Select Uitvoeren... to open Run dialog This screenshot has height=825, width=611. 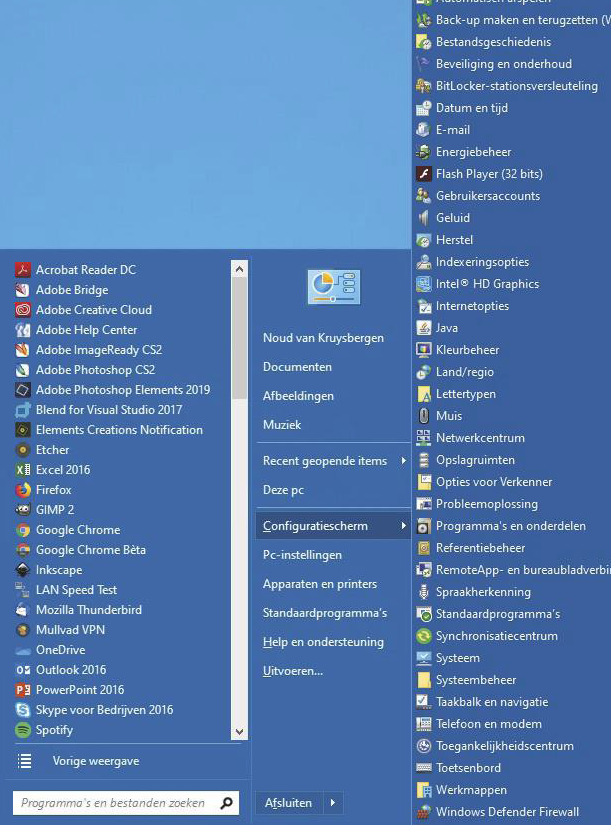point(293,671)
